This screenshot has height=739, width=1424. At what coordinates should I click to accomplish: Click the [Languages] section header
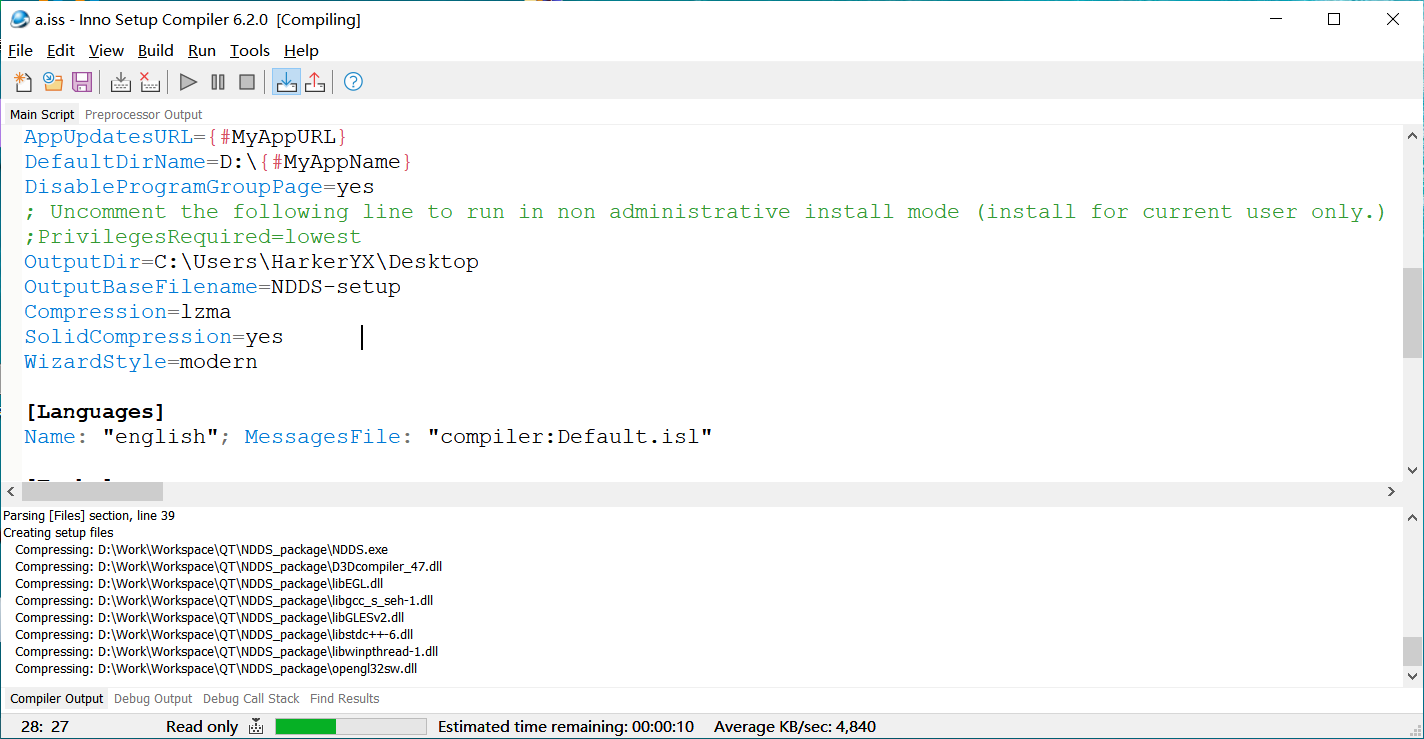pyautogui.click(x=95, y=412)
